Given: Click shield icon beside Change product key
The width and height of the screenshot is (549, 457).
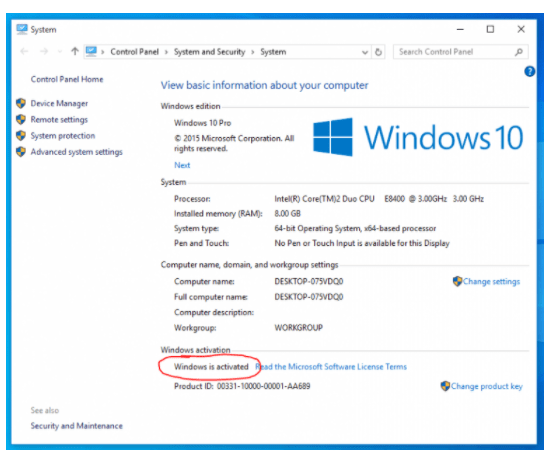Looking at the screenshot, I should pyautogui.click(x=445, y=386).
